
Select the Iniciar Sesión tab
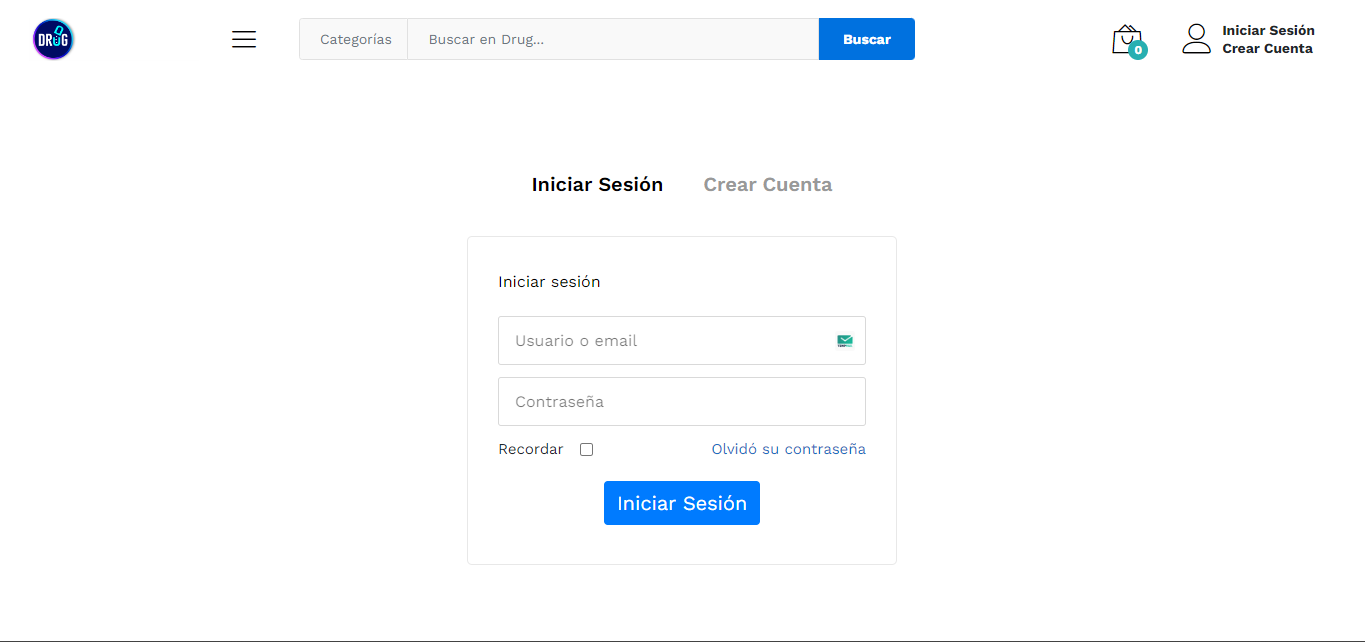[597, 185]
